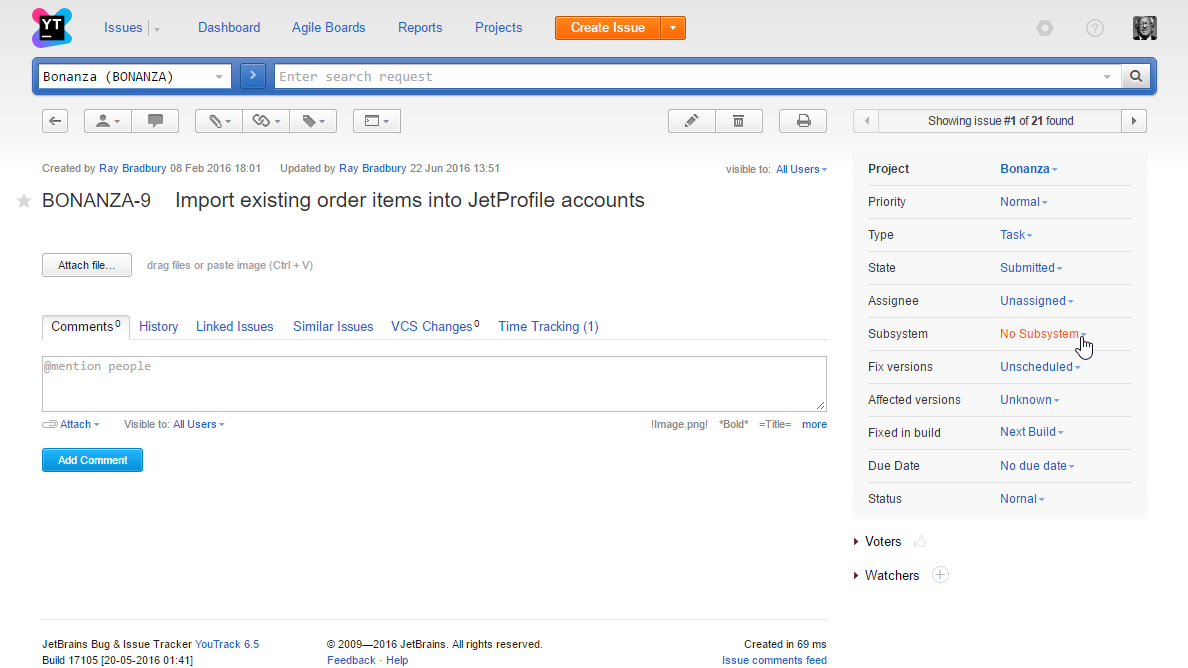Click the Add Comment button
The height and width of the screenshot is (668, 1188).
[92, 460]
